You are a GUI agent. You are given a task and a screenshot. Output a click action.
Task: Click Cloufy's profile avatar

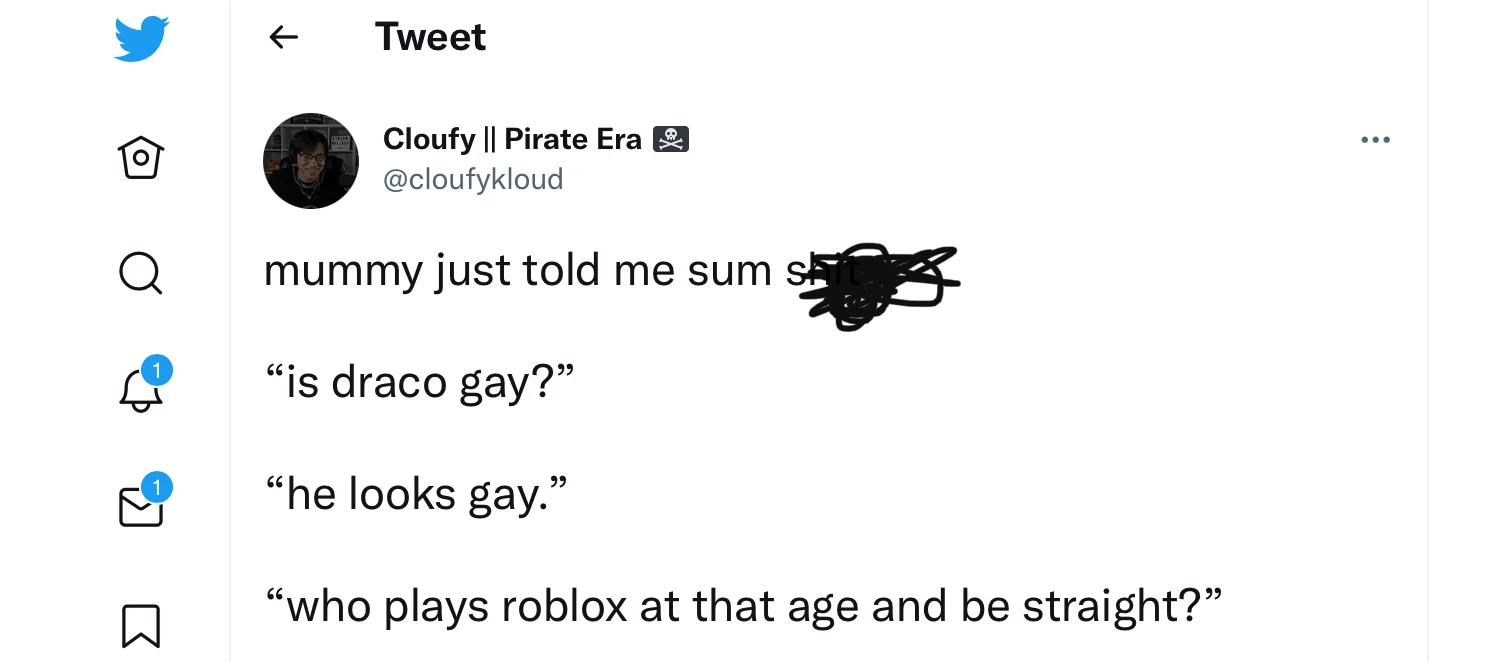pos(311,161)
